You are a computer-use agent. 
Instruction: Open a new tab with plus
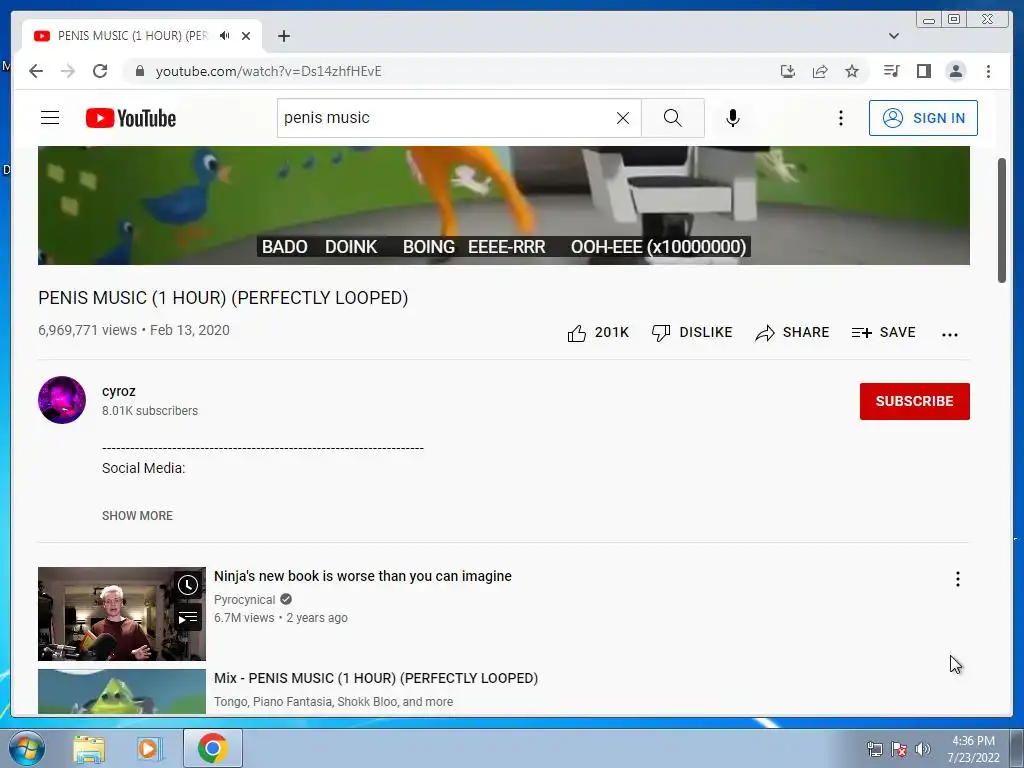click(x=283, y=36)
